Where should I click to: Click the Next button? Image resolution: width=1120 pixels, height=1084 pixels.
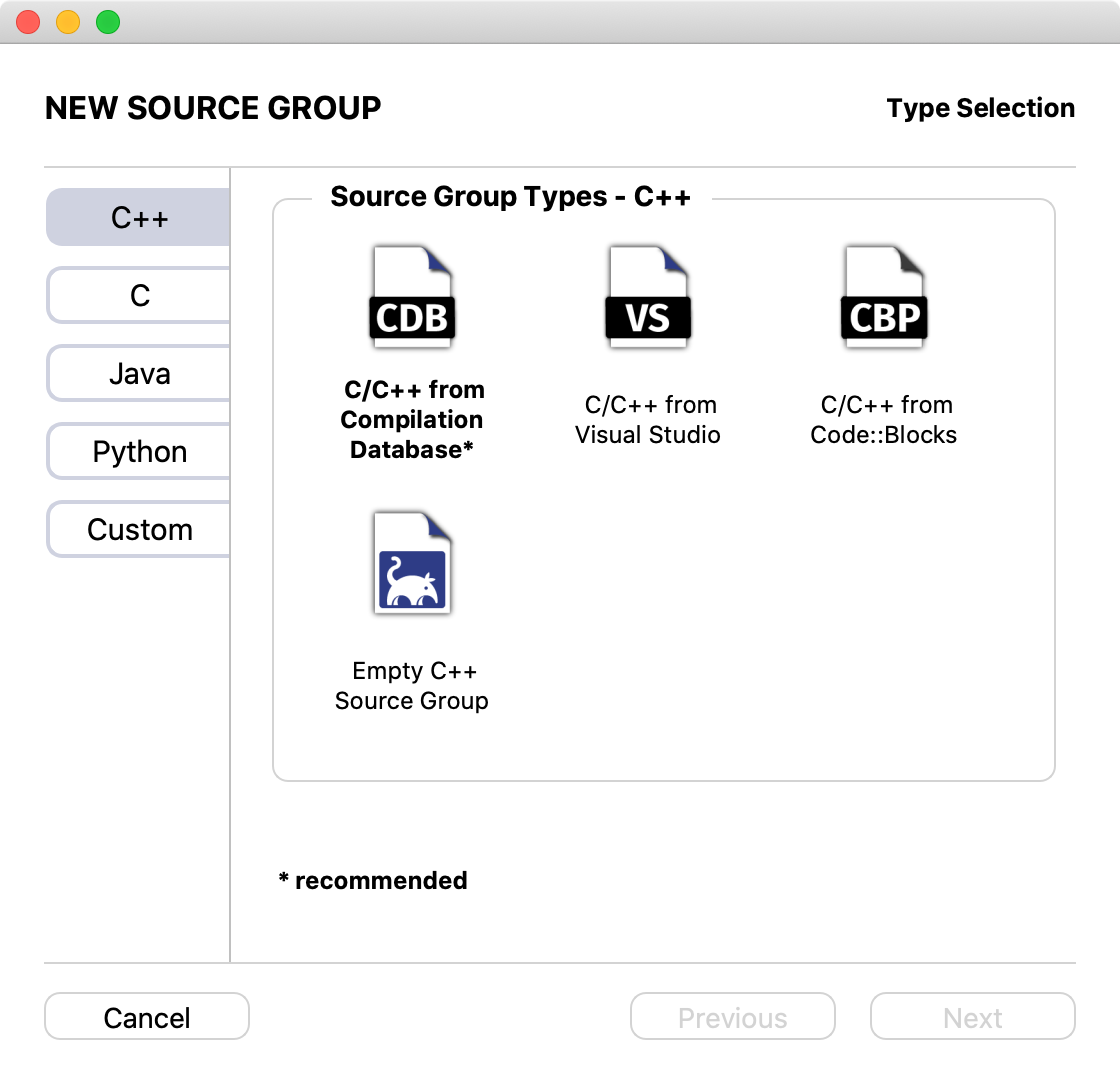(x=972, y=1018)
